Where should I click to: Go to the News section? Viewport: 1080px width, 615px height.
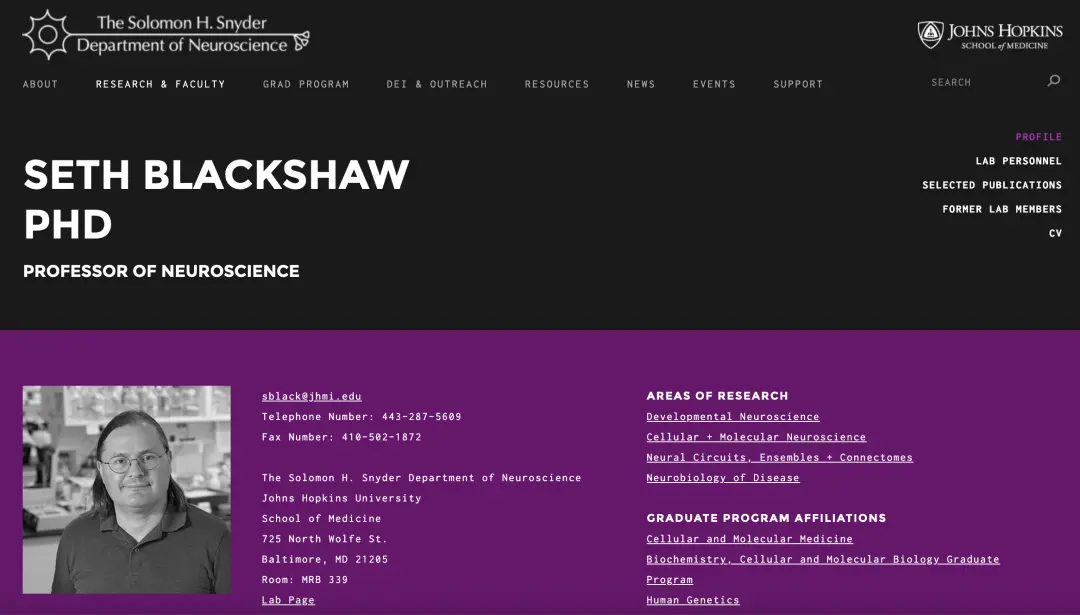(641, 84)
